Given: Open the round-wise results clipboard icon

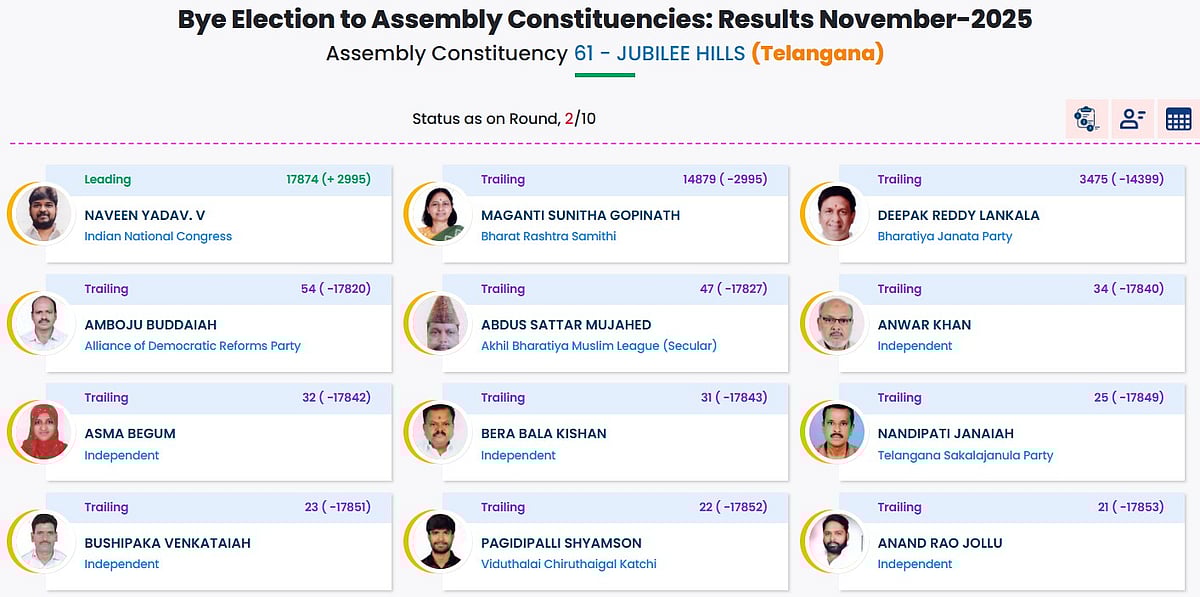Looking at the screenshot, I should [x=1086, y=119].
